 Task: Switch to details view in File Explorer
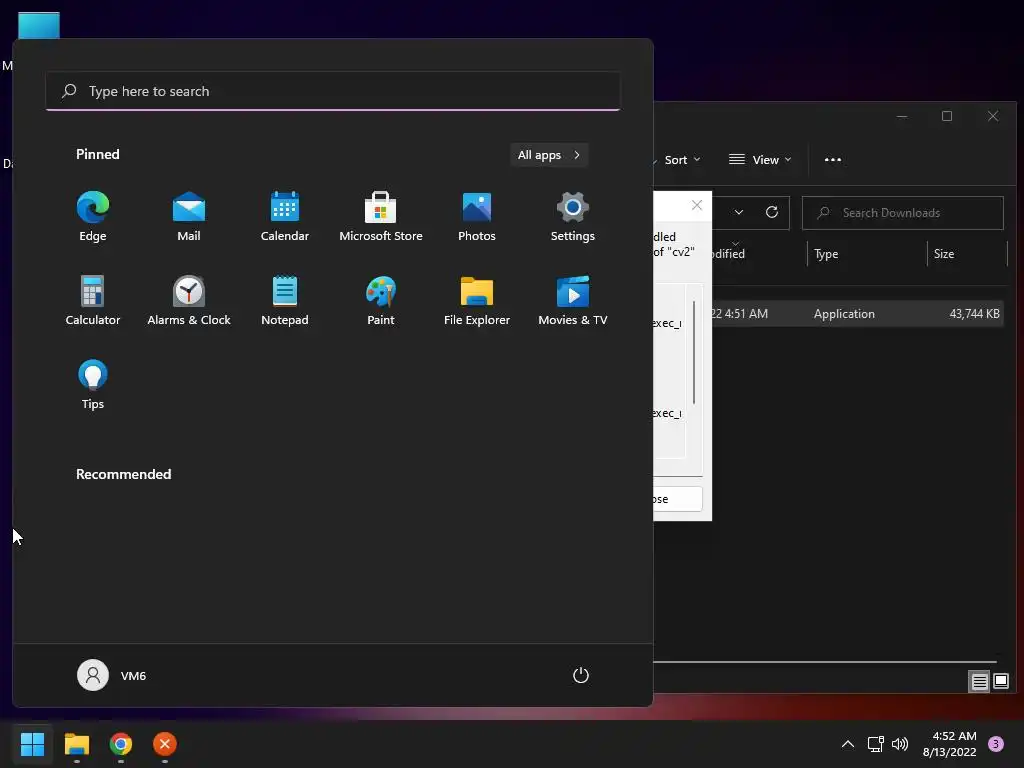[x=979, y=682]
